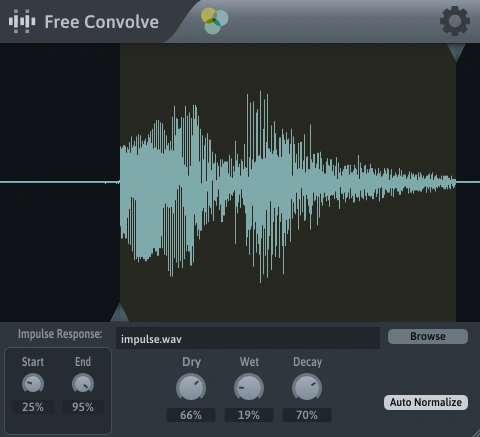Image resolution: width=480 pixels, height=437 pixels.
Task: Click the Decay knob
Action: pyautogui.click(x=307, y=388)
